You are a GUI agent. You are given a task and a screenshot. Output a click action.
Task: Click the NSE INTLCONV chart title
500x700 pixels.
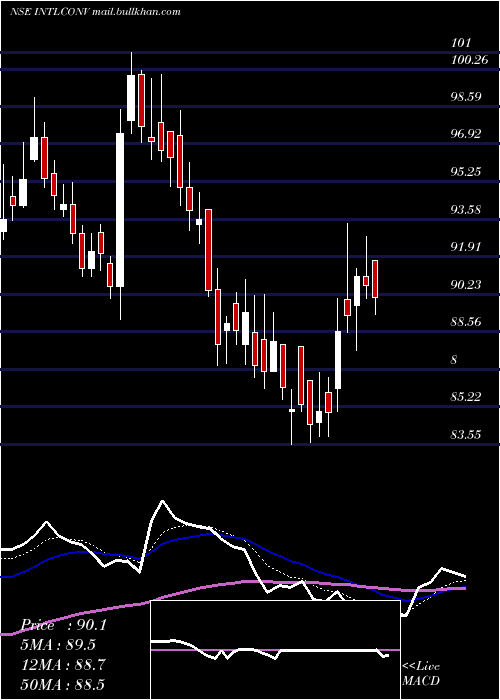click(95, 12)
